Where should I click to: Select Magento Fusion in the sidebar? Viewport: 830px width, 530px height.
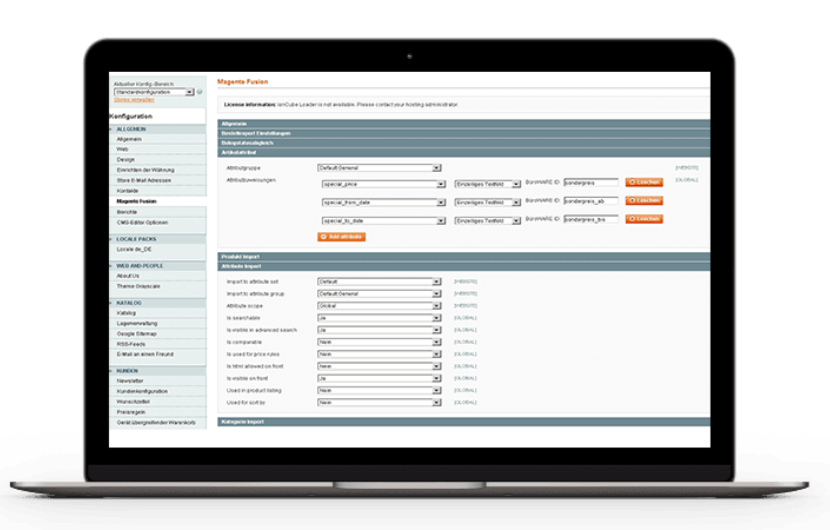coord(137,201)
